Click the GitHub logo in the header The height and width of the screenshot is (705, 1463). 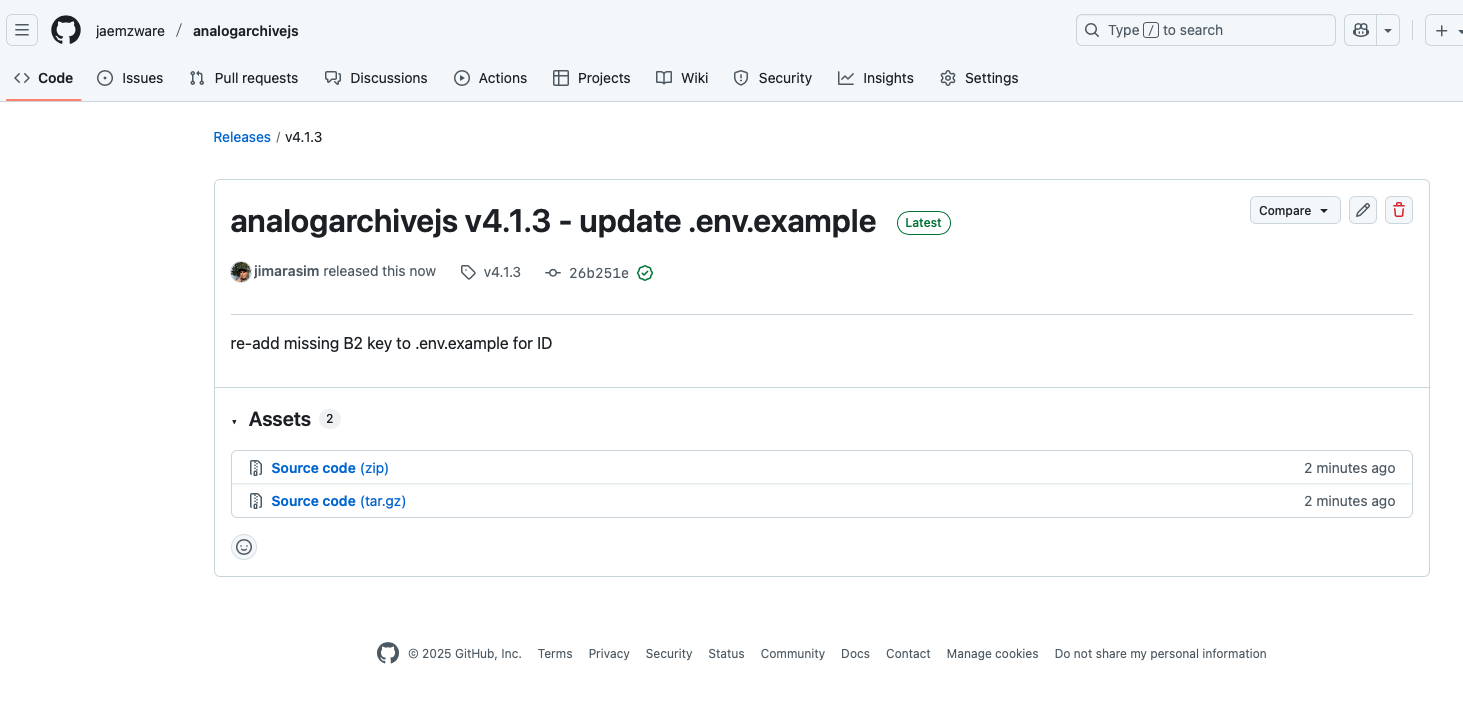point(65,30)
